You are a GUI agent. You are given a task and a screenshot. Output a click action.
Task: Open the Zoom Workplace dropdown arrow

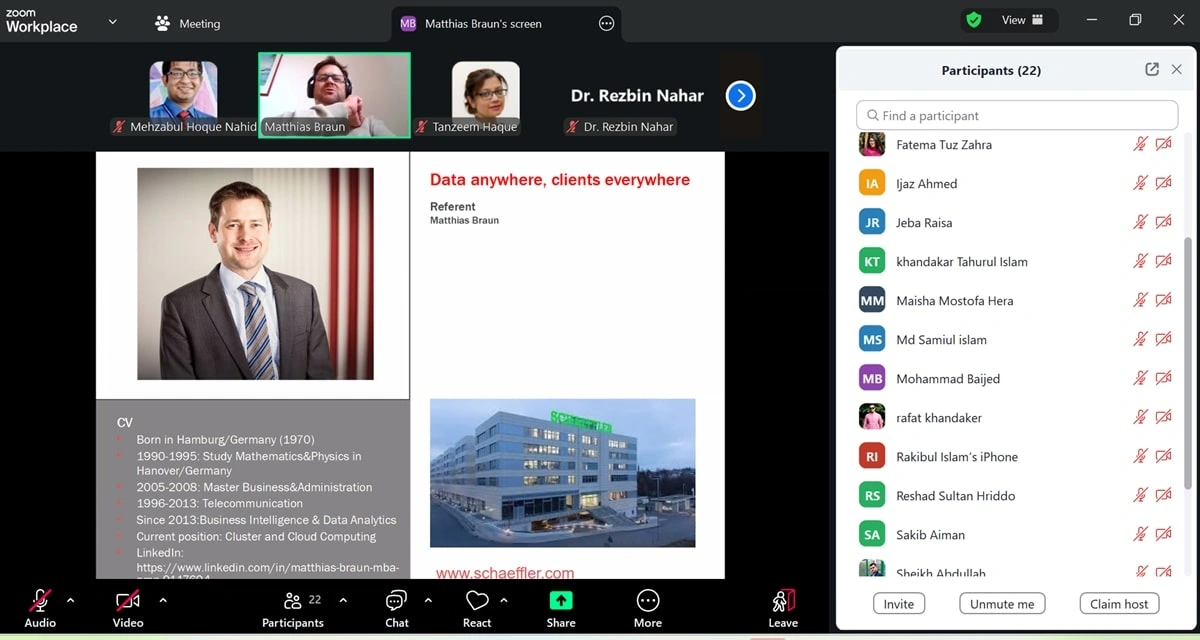point(113,22)
